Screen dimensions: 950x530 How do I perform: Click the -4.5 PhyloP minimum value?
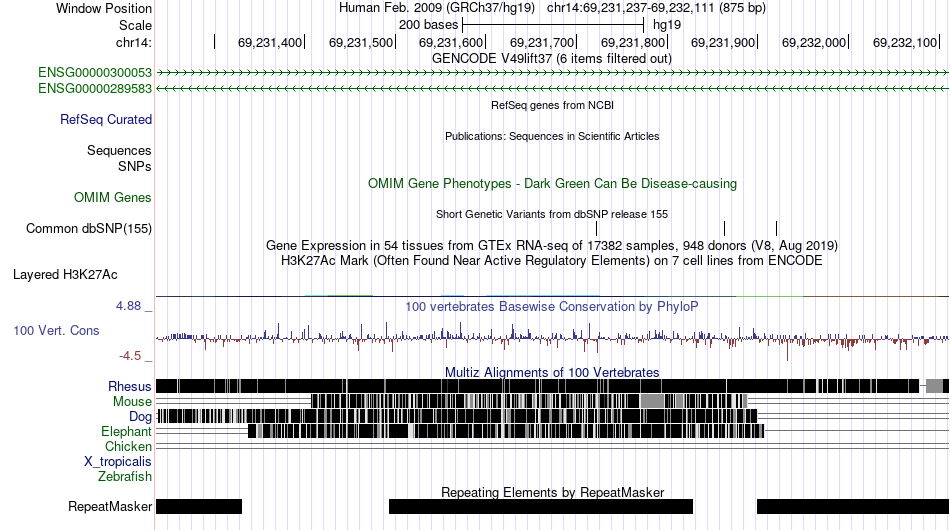pos(130,356)
